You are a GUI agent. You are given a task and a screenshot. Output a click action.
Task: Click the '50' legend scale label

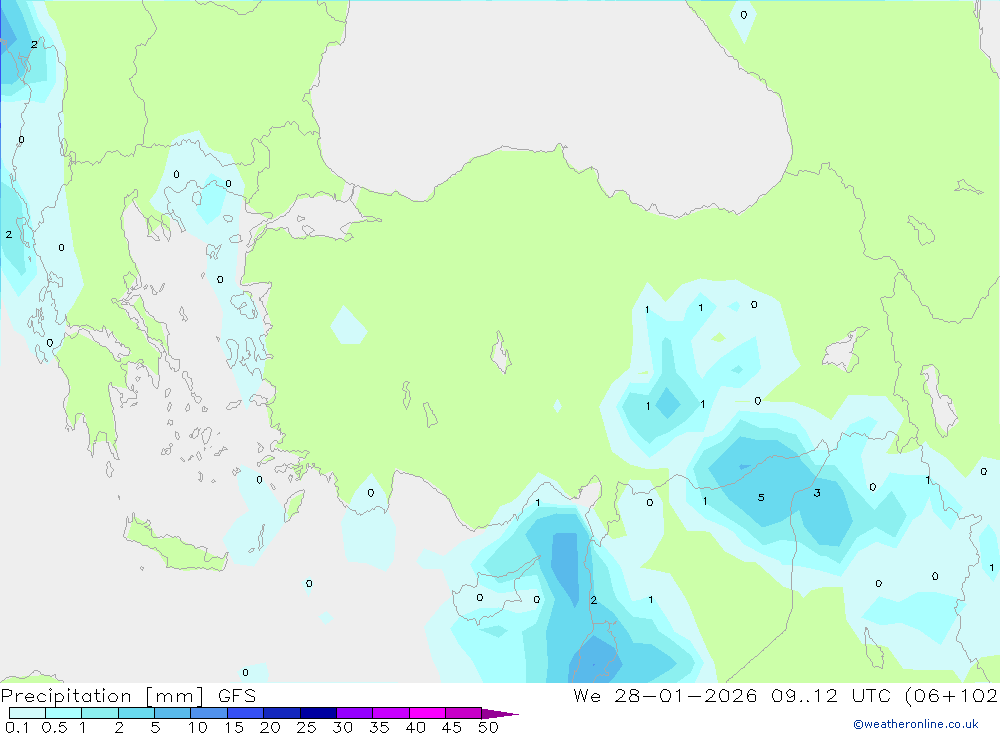click(488, 727)
